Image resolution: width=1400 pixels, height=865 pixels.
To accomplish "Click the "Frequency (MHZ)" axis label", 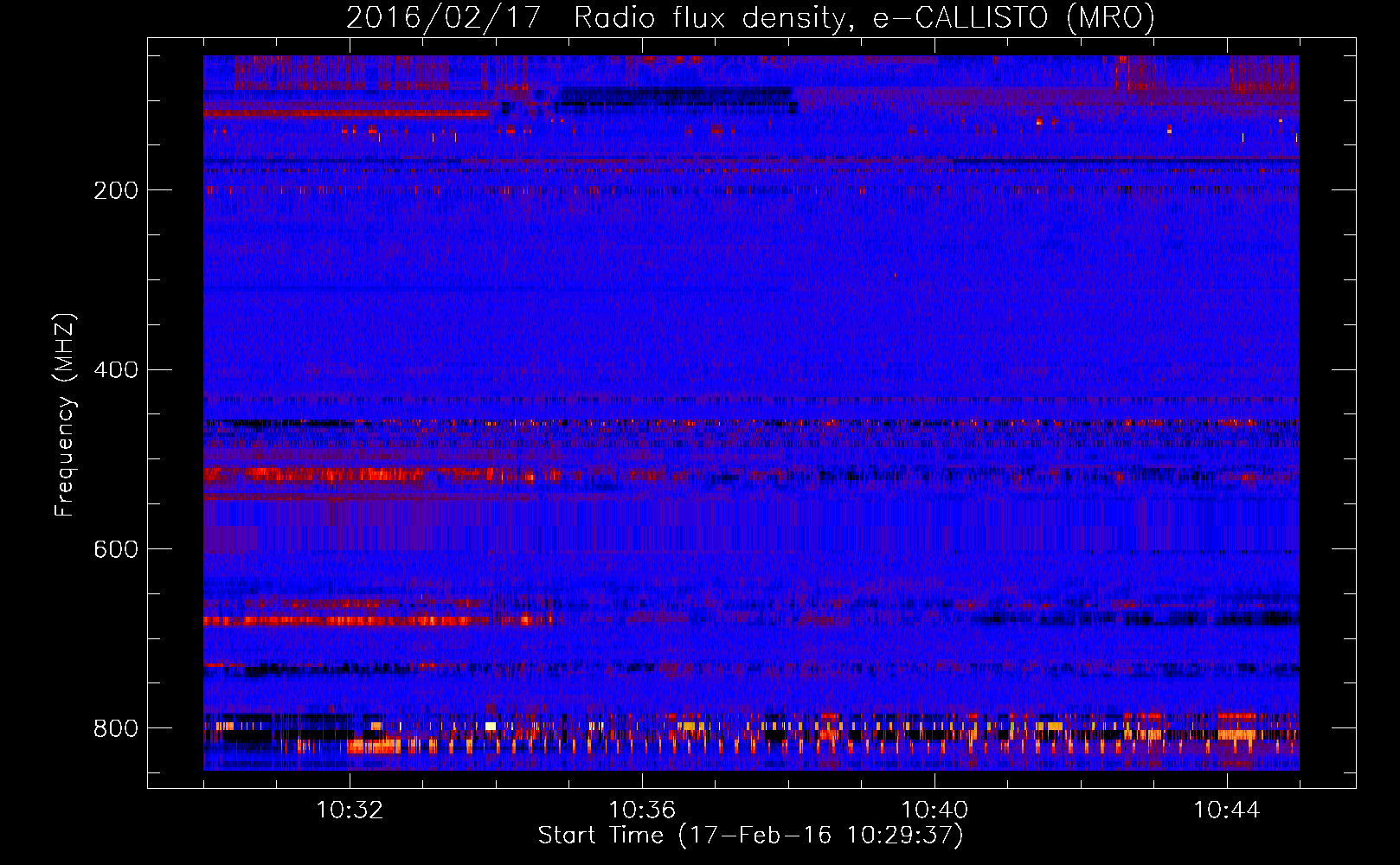I will [64, 414].
